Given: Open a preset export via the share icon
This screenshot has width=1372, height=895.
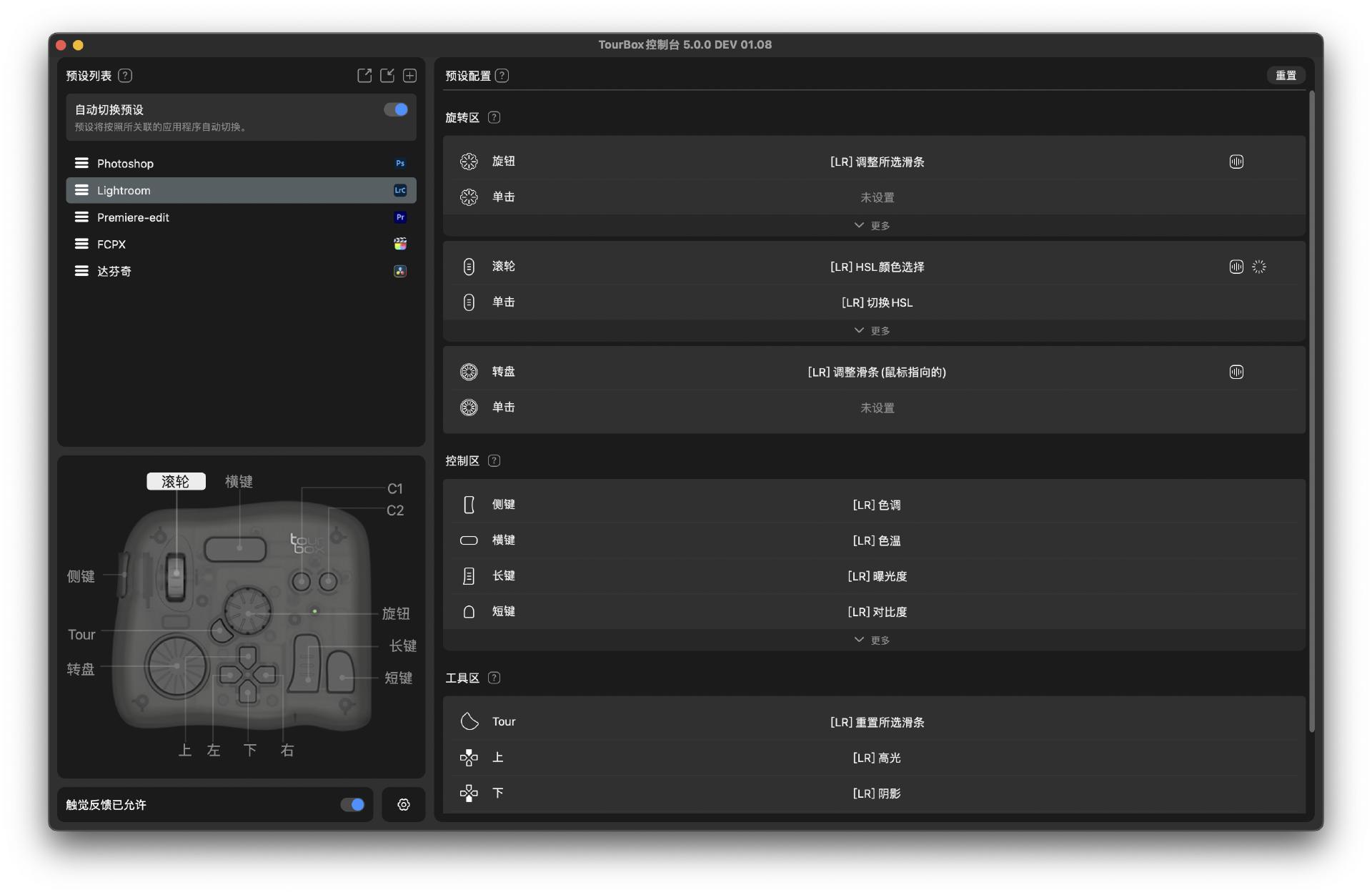Looking at the screenshot, I should pos(365,75).
